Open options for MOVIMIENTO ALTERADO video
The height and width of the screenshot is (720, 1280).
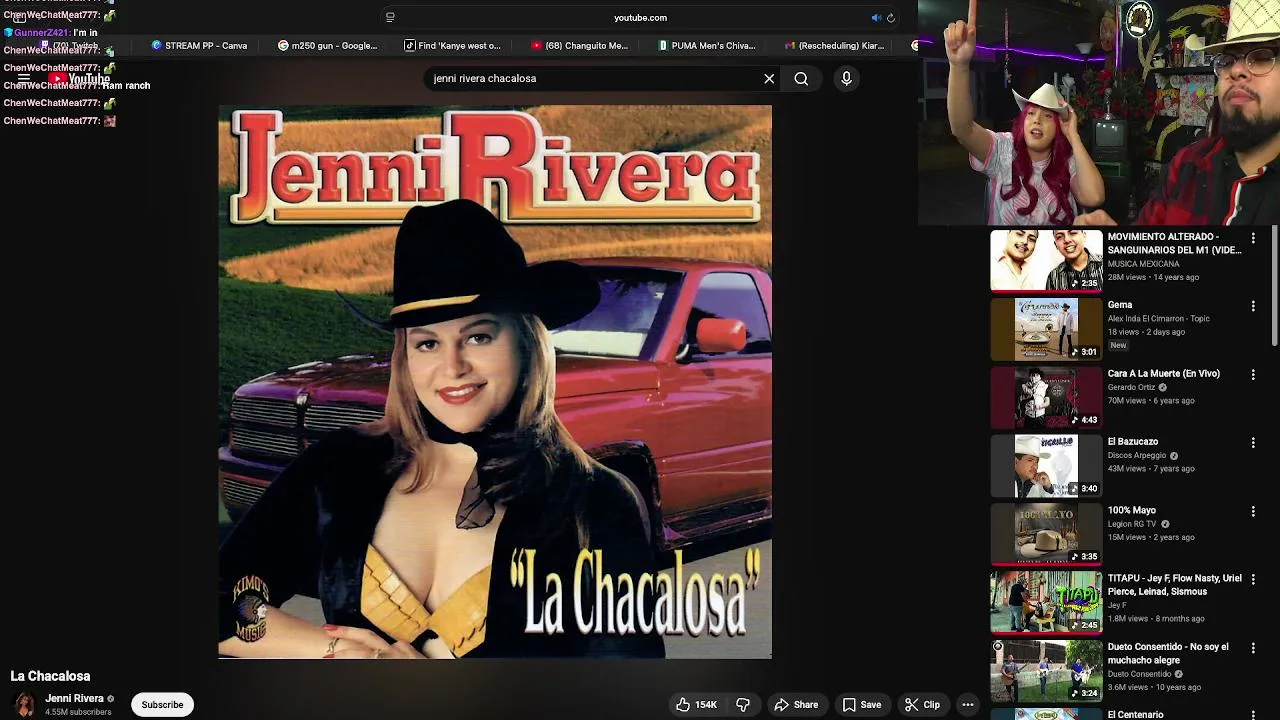[1253, 238]
